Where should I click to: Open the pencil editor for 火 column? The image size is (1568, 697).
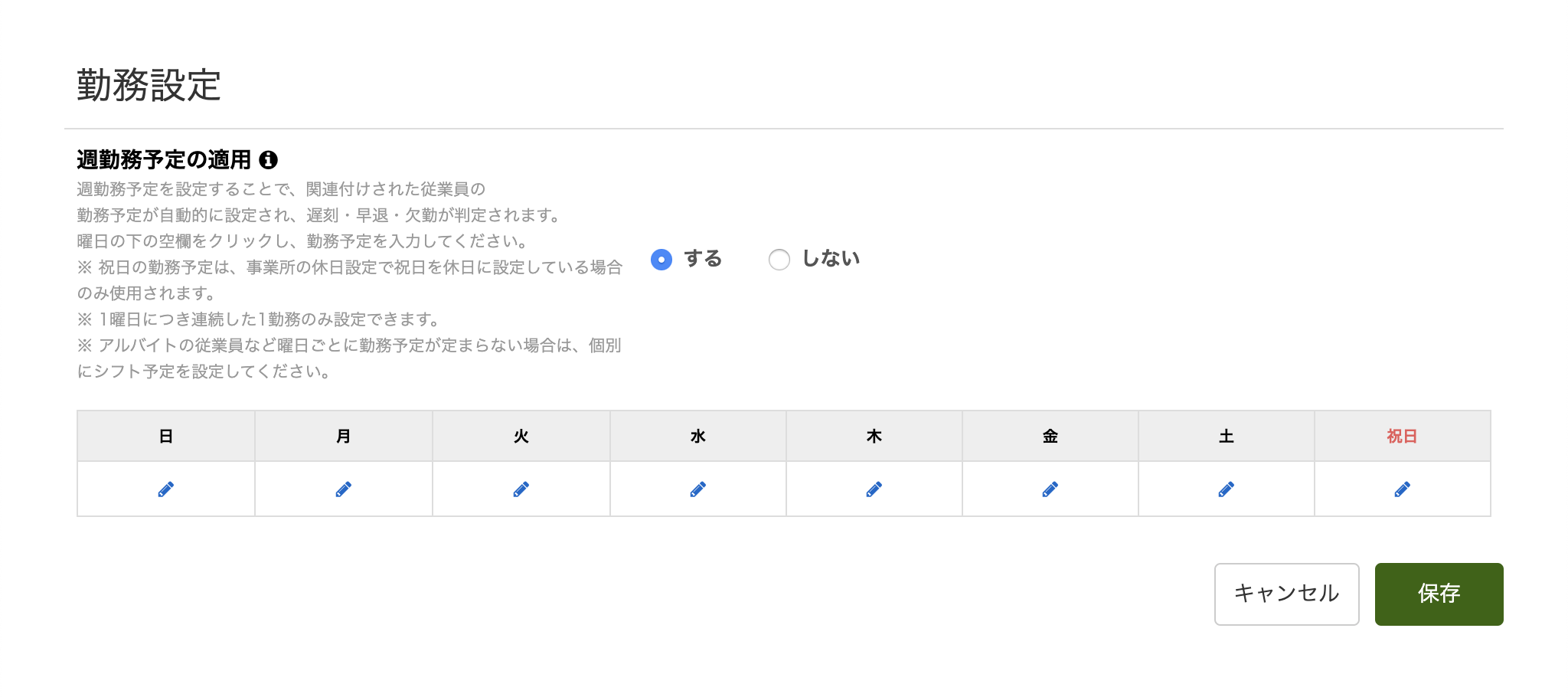pyautogui.click(x=521, y=489)
